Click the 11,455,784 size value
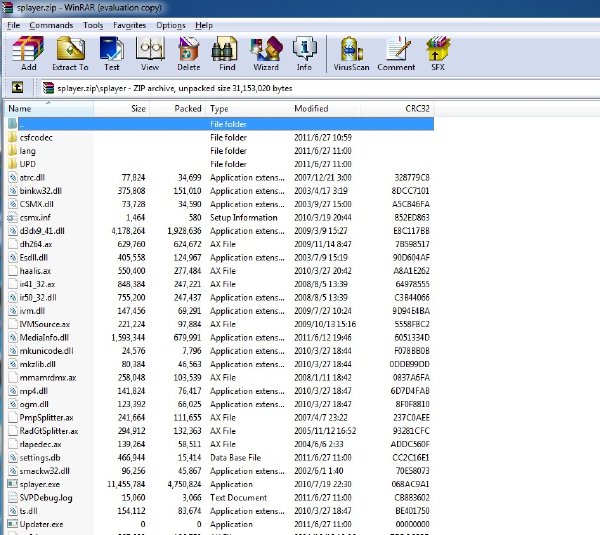Viewport: 600px width, 535px height. click(126, 484)
